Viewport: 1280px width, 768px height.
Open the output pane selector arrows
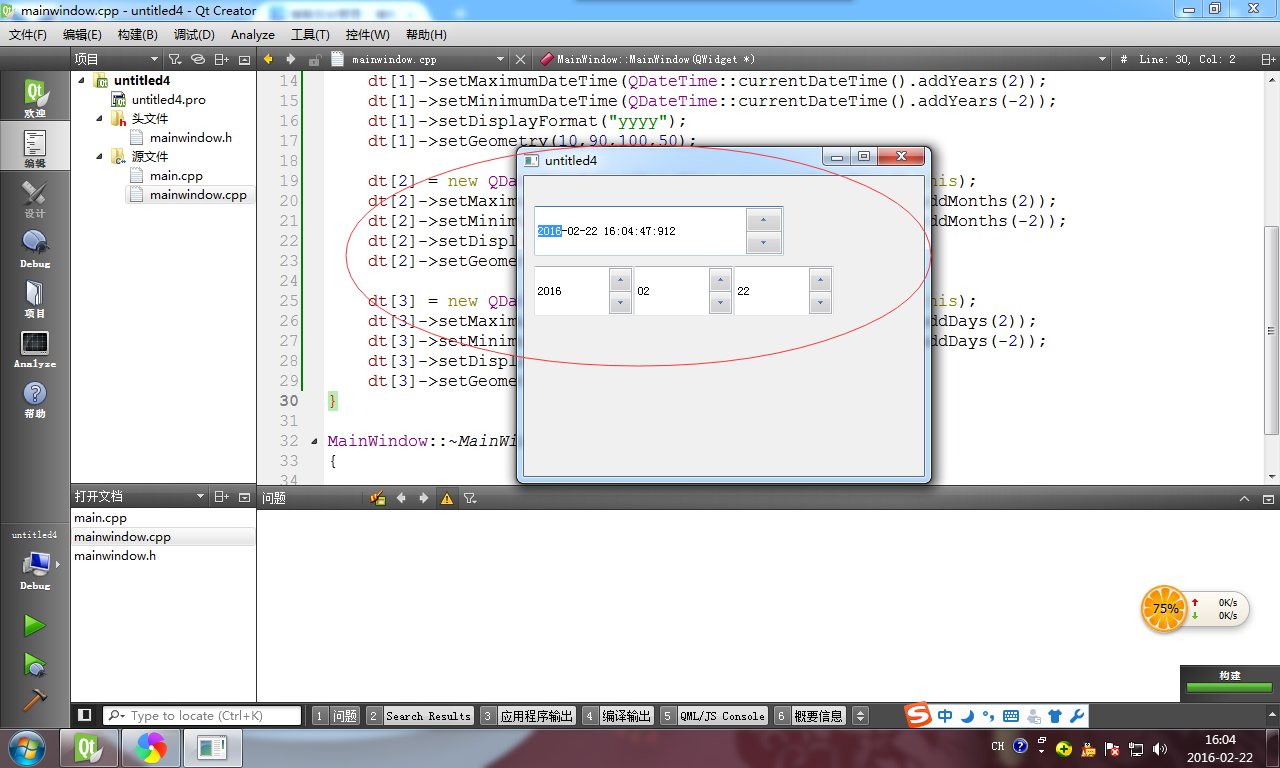(x=860, y=716)
